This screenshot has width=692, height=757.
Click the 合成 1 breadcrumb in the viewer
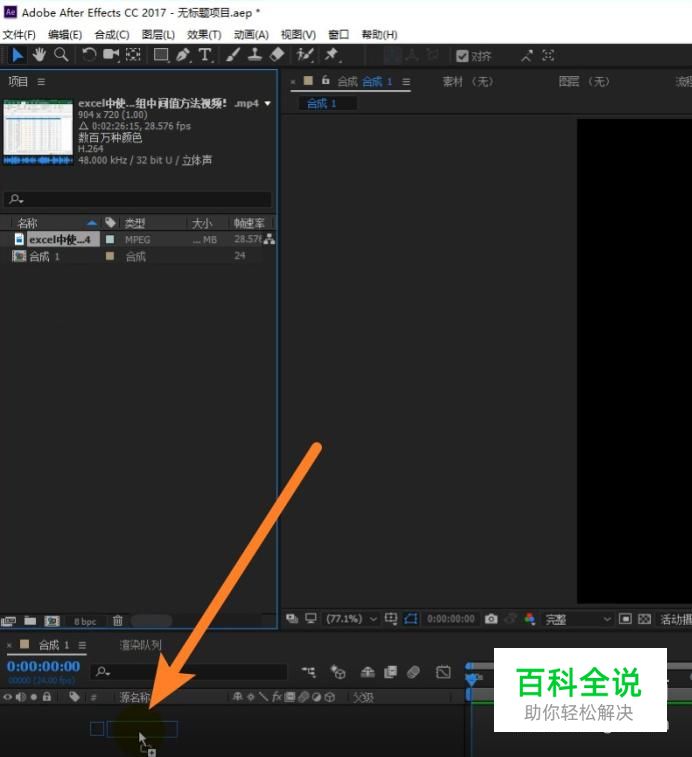321,103
